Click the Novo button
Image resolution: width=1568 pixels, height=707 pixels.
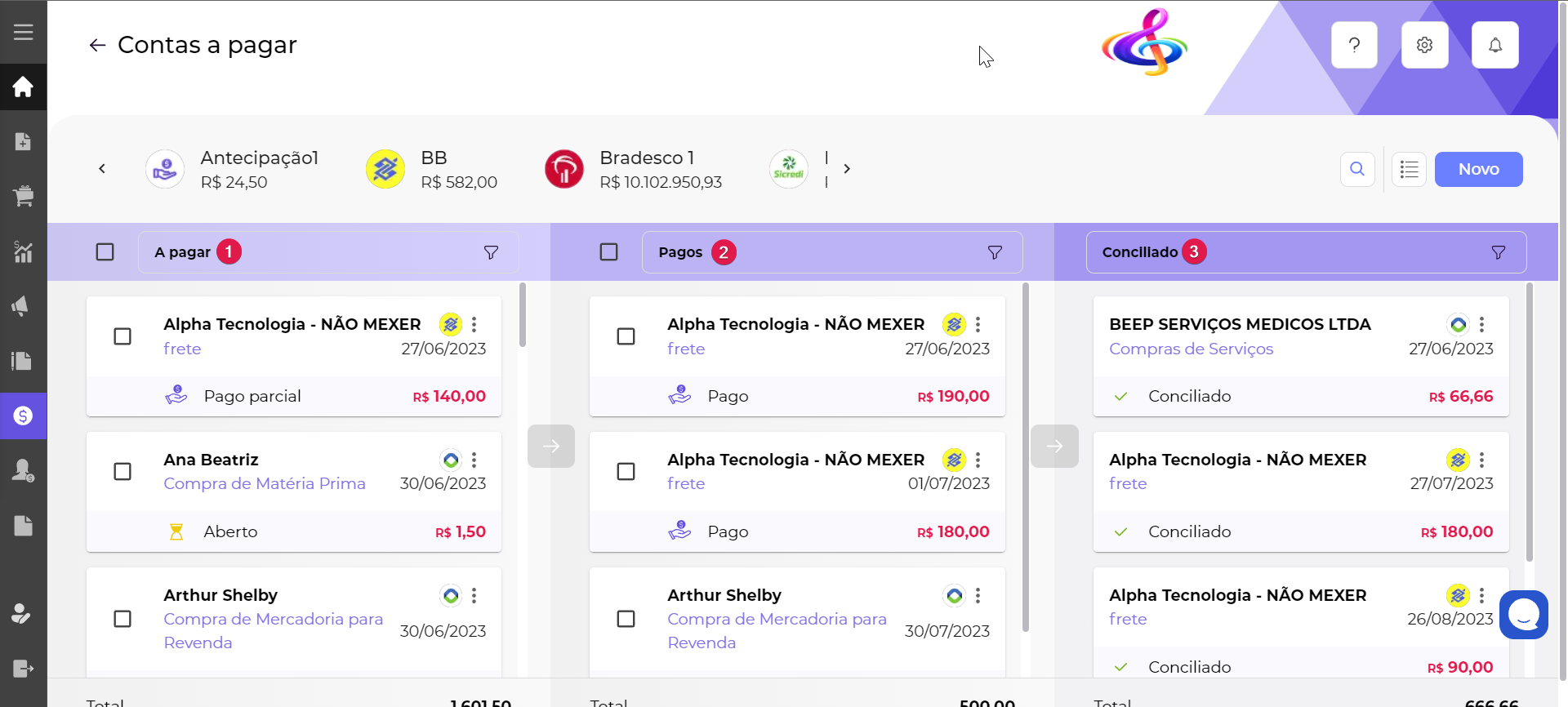[x=1478, y=169]
